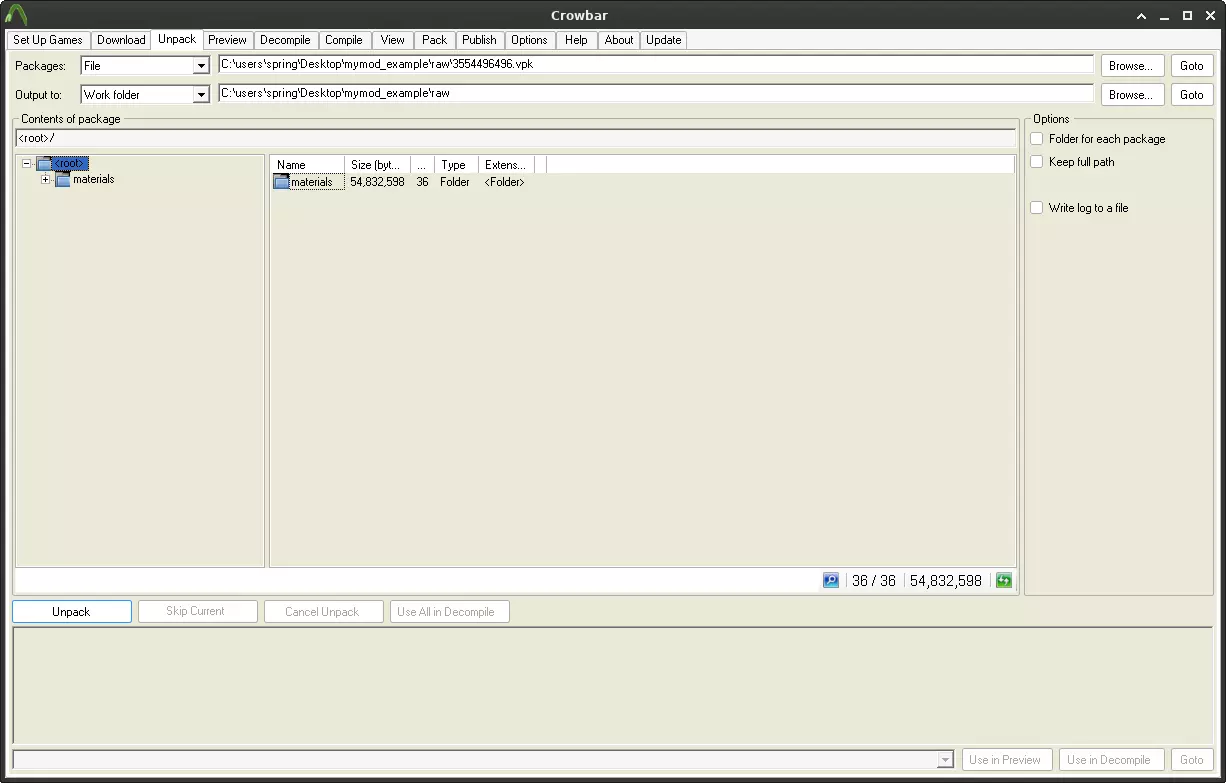Viewport: 1226px width, 783px height.
Task: Open the Packages type dropdown
Action: click(x=201, y=66)
